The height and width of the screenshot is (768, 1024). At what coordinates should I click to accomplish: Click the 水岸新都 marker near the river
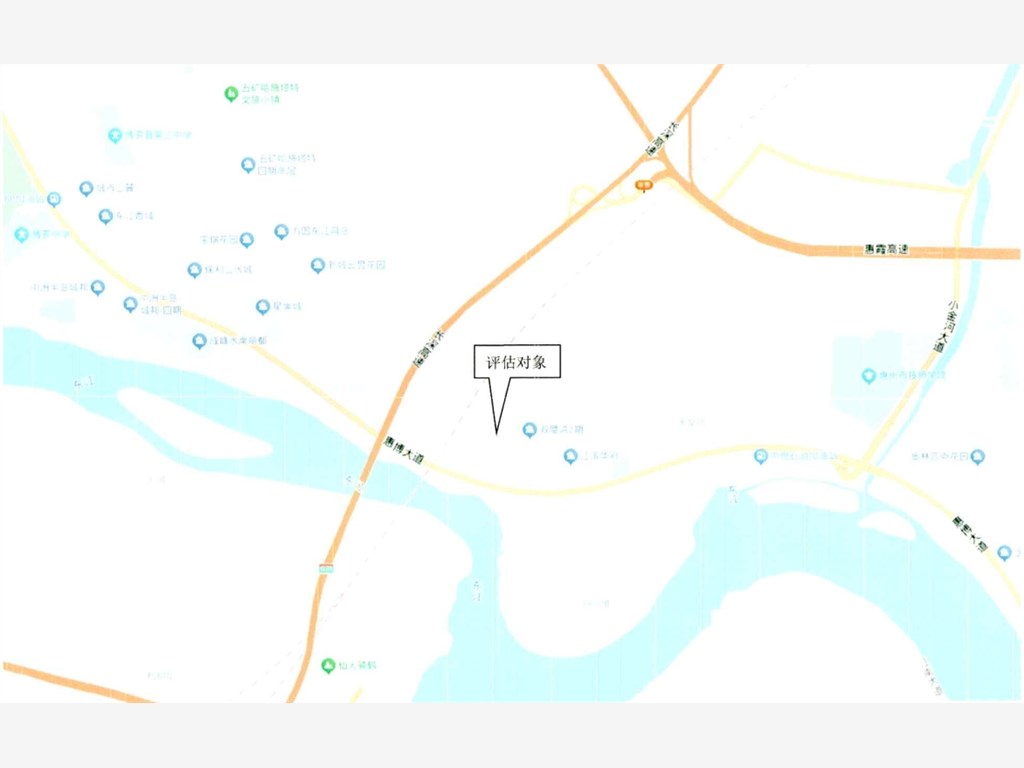pyautogui.click(x=199, y=340)
